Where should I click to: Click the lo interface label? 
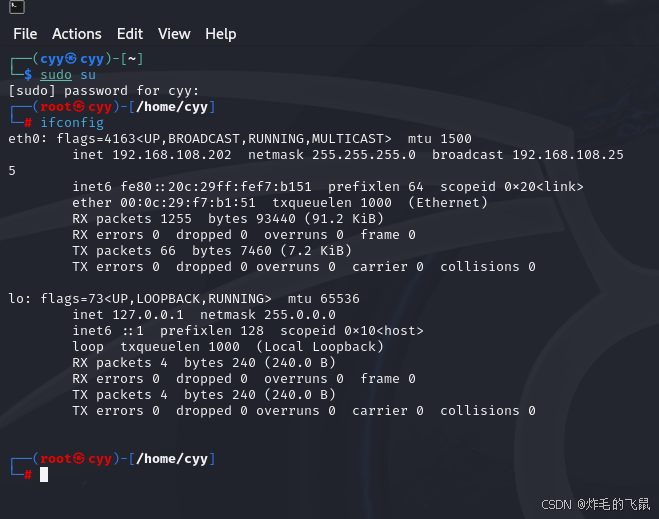tap(16, 298)
